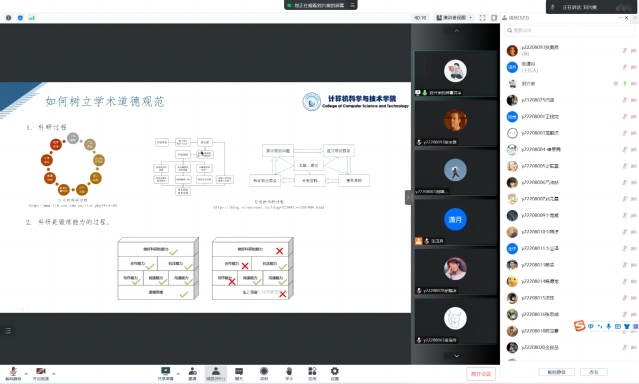Open the more options menu in the members panel
The width and height of the screenshot is (639, 384).
620,18
